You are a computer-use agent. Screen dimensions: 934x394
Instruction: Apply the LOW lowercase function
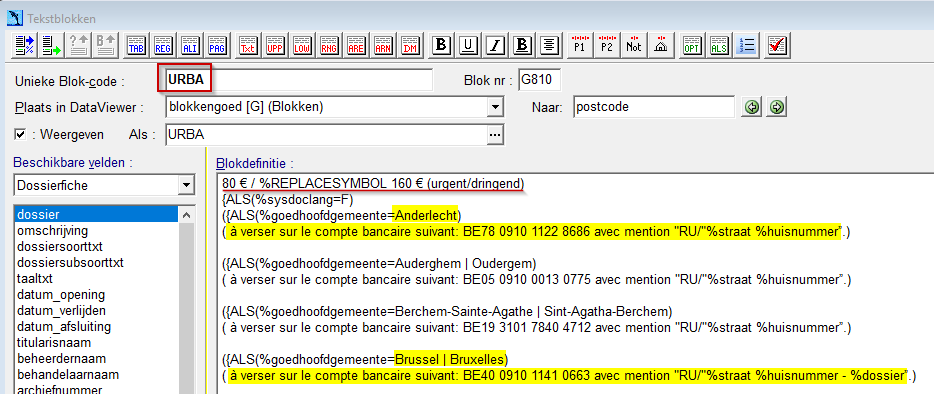coord(301,45)
